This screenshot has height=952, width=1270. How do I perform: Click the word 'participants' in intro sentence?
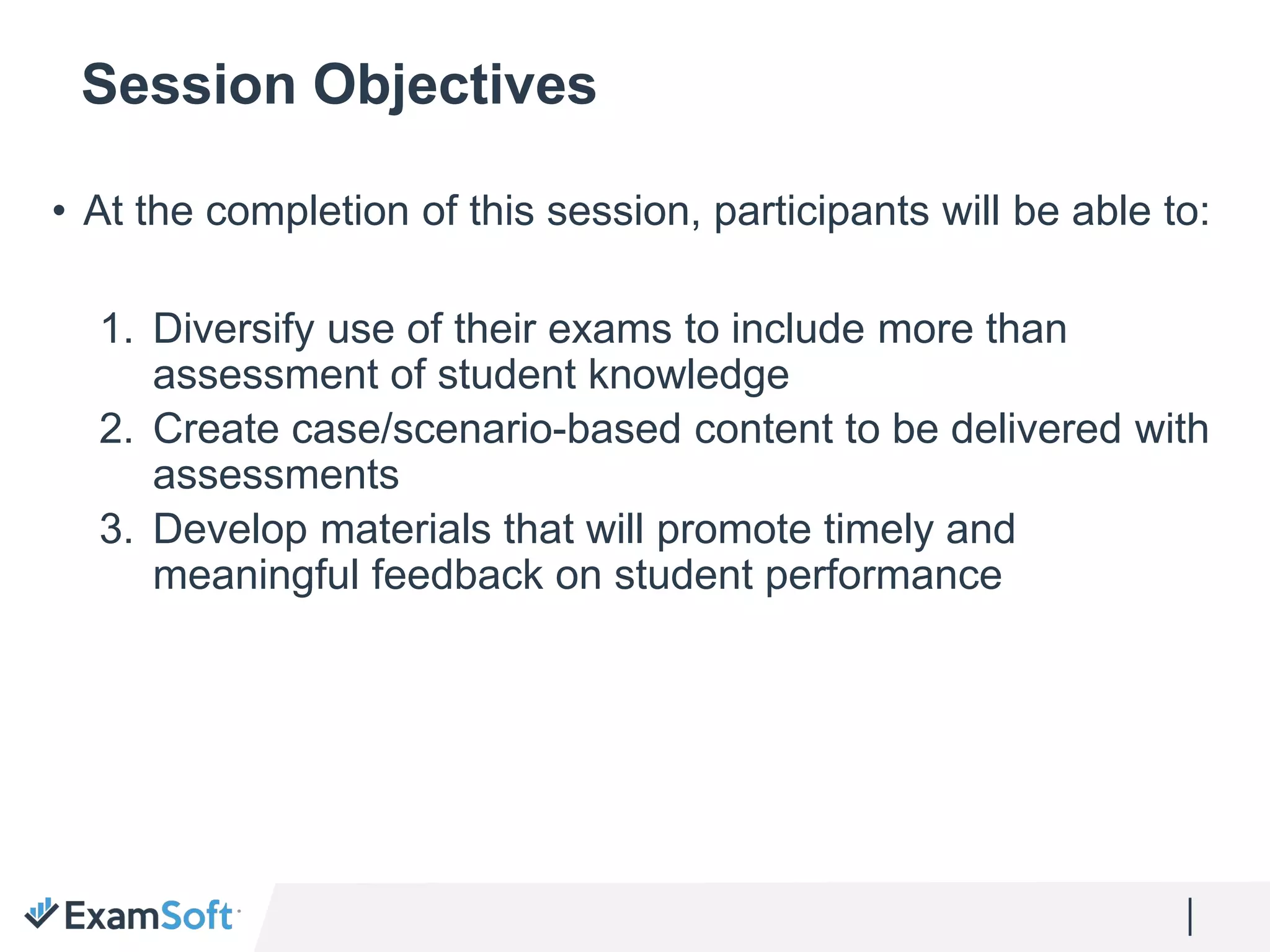pyautogui.click(x=821, y=213)
